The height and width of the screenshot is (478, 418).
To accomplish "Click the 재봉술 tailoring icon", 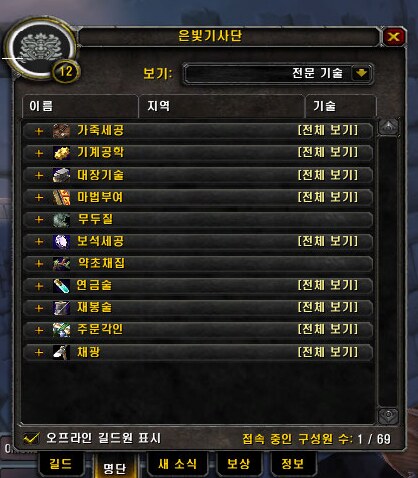I will coord(62,308).
